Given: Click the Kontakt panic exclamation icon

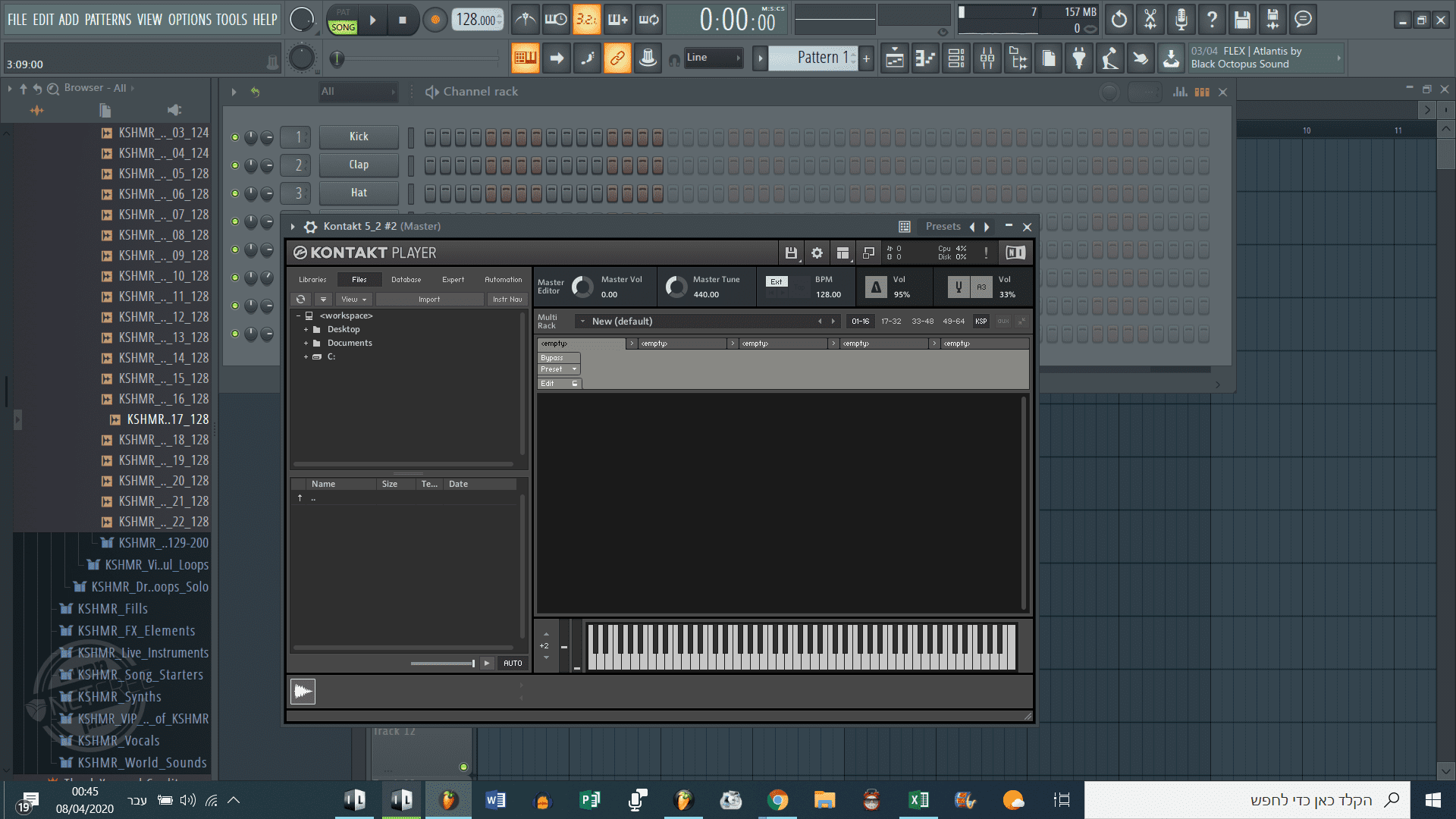Looking at the screenshot, I should 986,253.
